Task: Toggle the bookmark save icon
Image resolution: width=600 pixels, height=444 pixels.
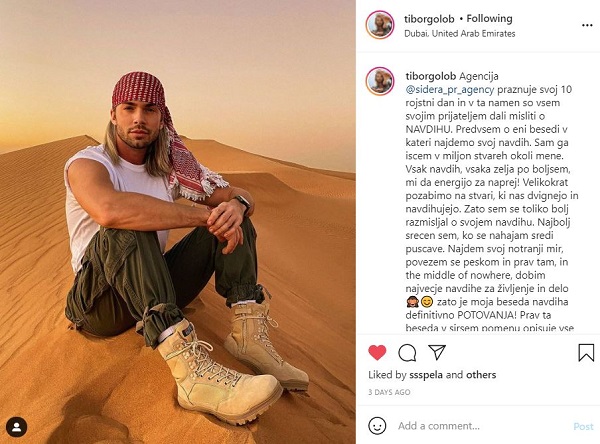Action: (x=586, y=353)
